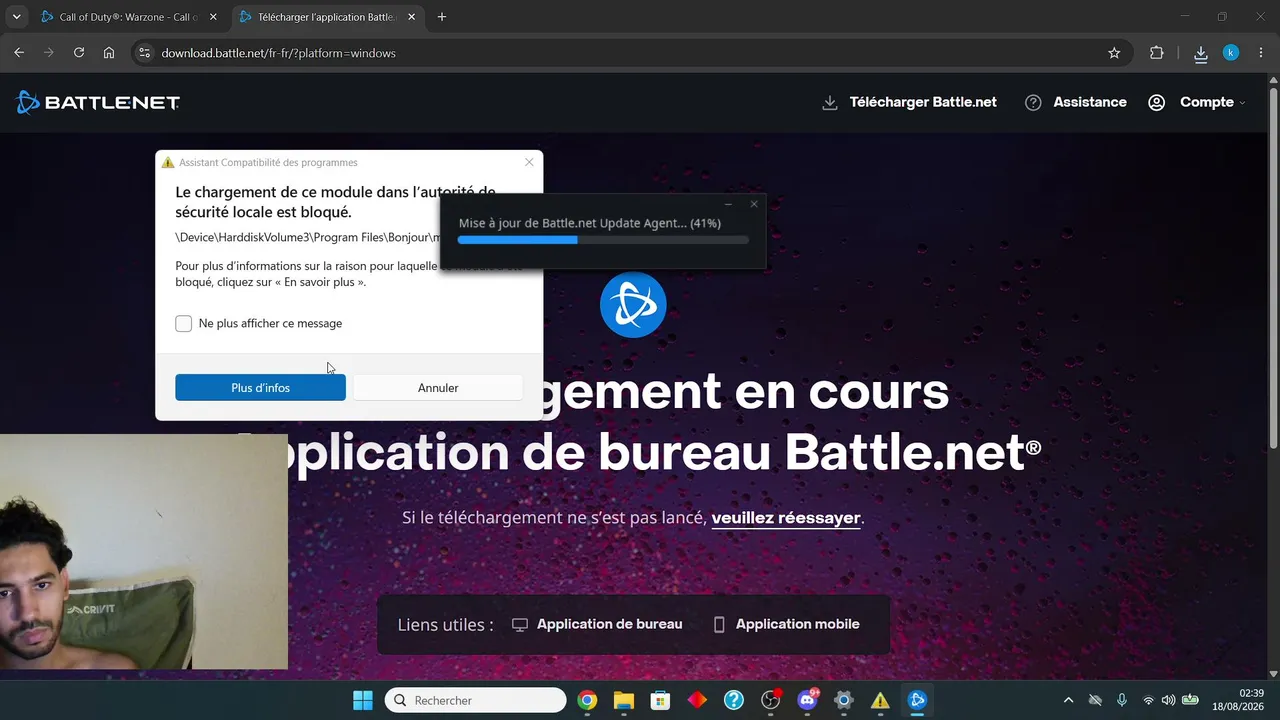Minimize the Battle.net Update Agent window

coord(728,204)
